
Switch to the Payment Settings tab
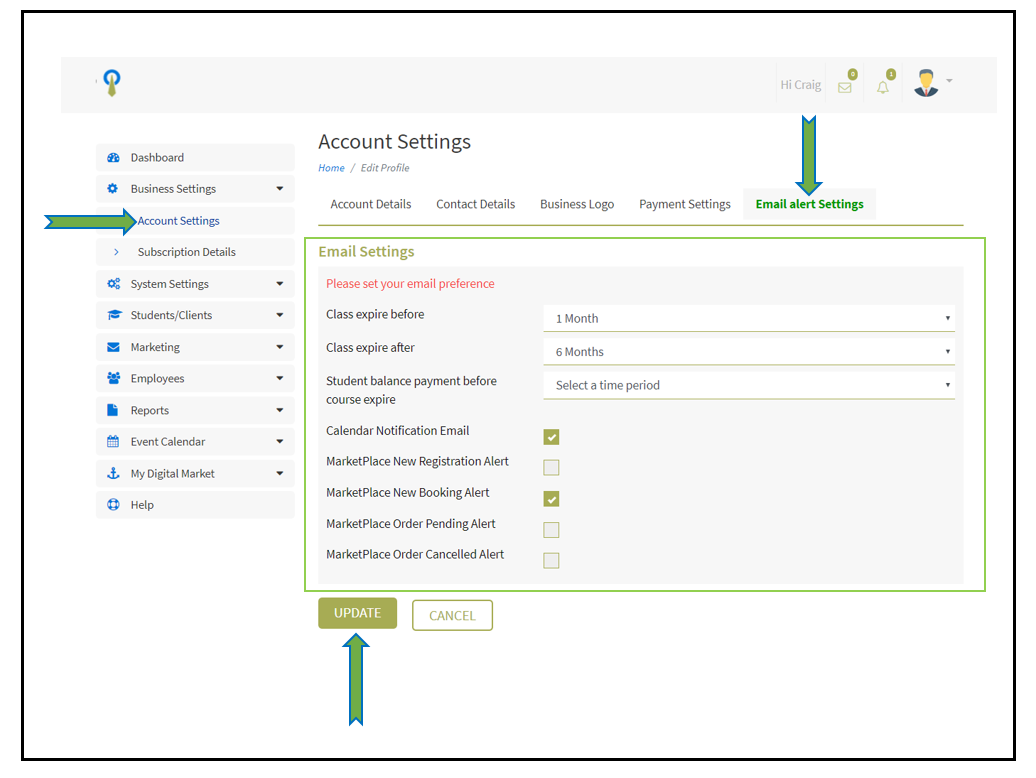tap(685, 204)
